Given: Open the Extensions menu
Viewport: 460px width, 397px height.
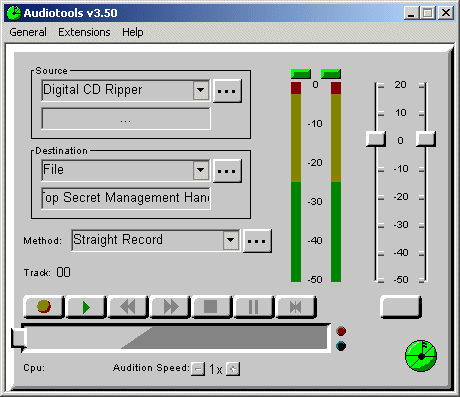Looking at the screenshot, I should (84, 32).
